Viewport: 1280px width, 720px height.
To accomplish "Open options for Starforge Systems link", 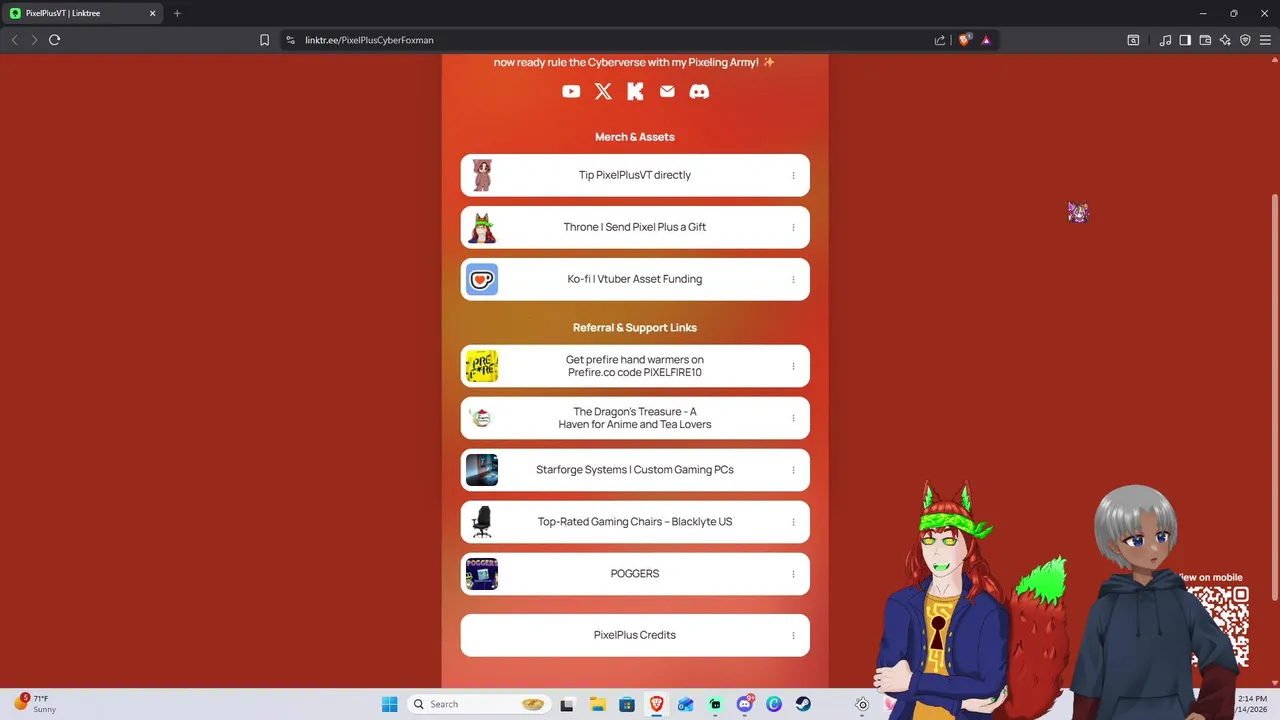I will coord(793,470).
